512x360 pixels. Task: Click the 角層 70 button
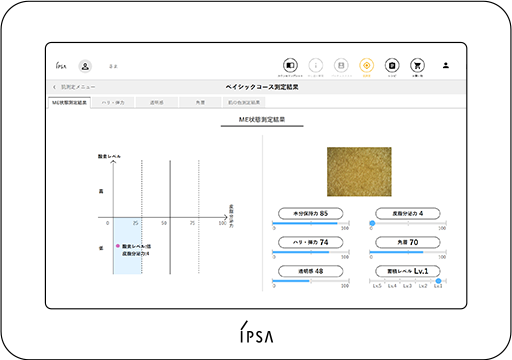click(408, 242)
